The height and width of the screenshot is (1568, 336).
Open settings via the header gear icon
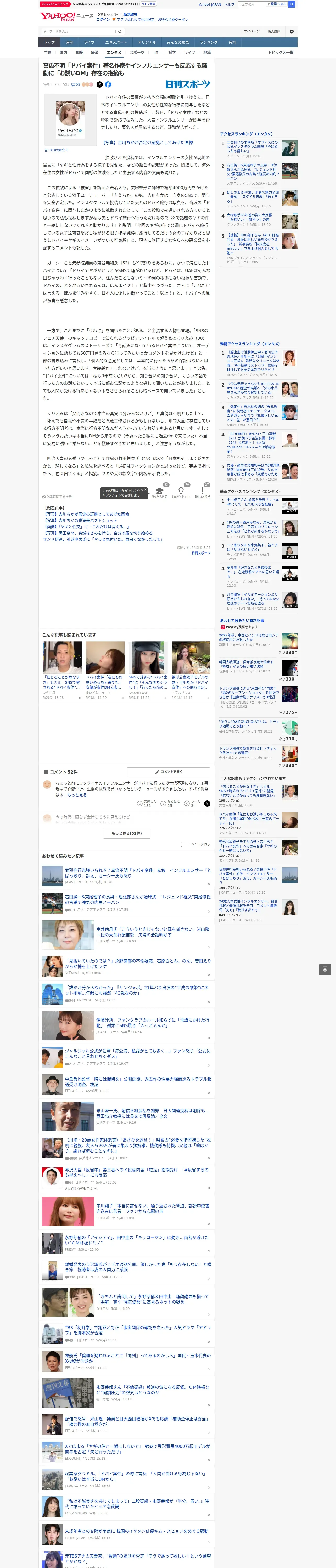pyautogui.click(x=292, y=32)
